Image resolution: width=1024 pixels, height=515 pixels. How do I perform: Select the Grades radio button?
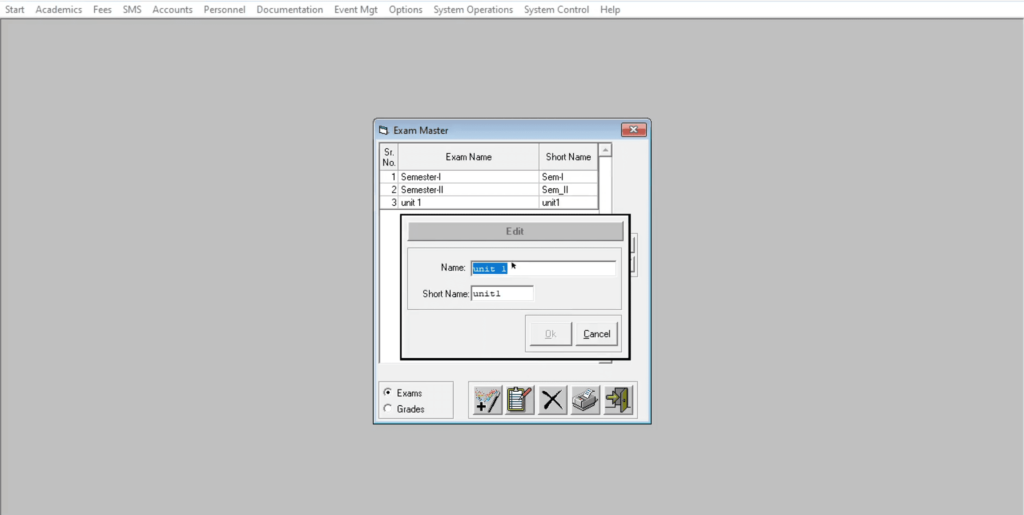point(388,409)
